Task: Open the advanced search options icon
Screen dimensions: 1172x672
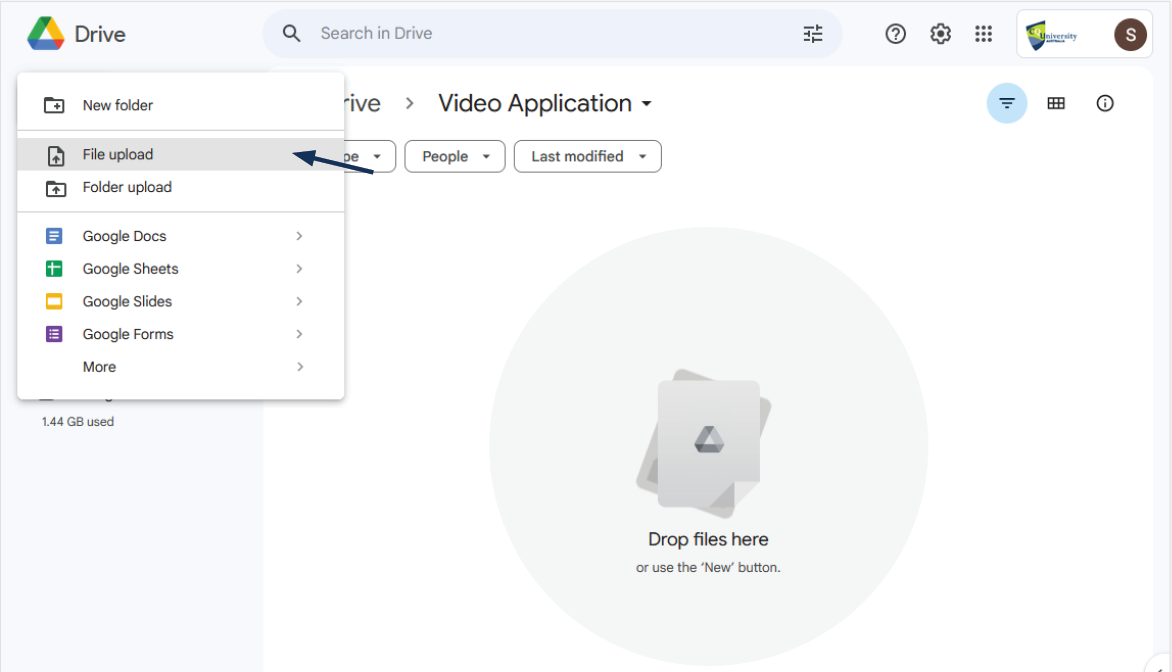Action: click(813, 34)
